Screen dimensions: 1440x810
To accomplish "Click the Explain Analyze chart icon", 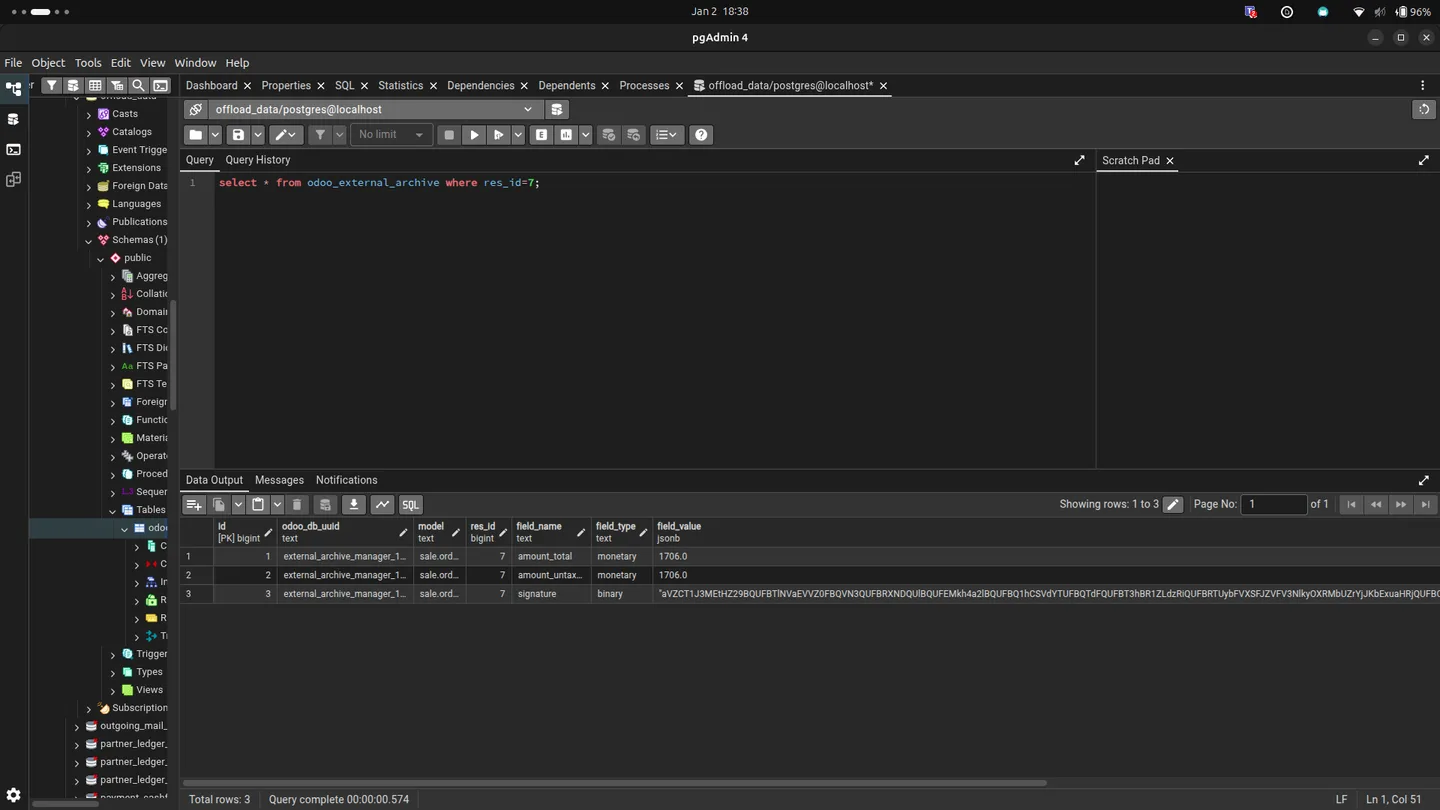I will (x=566, y=135).
